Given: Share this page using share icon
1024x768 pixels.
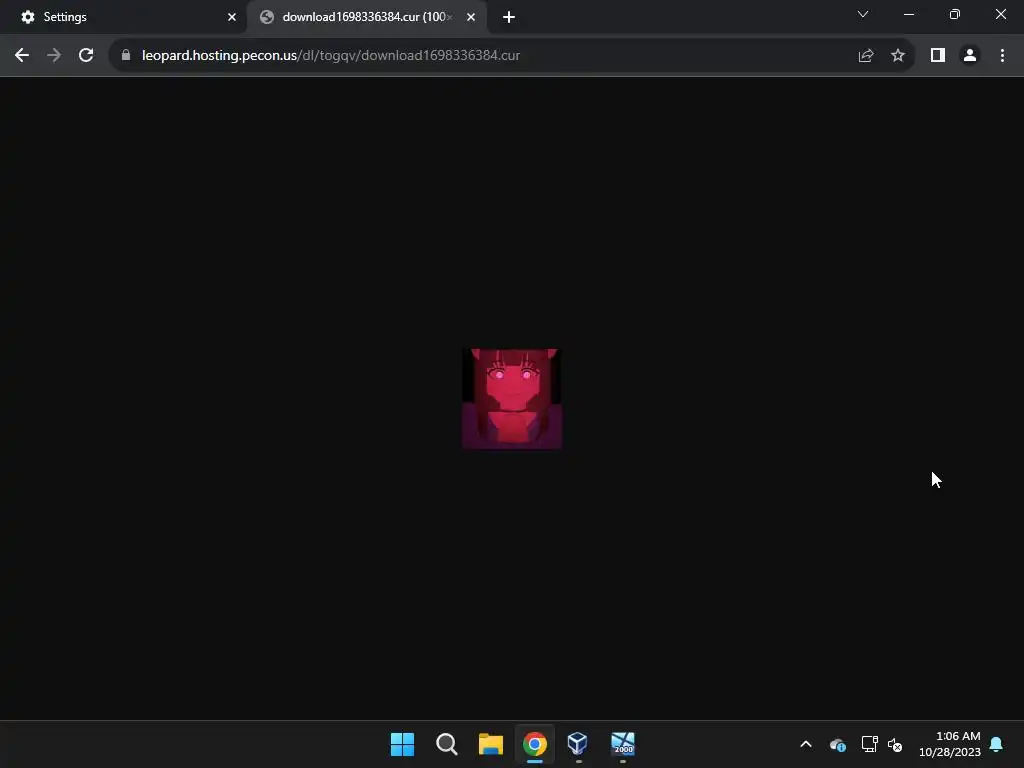Looking at the screenshot, I should (x=866, y=56).
